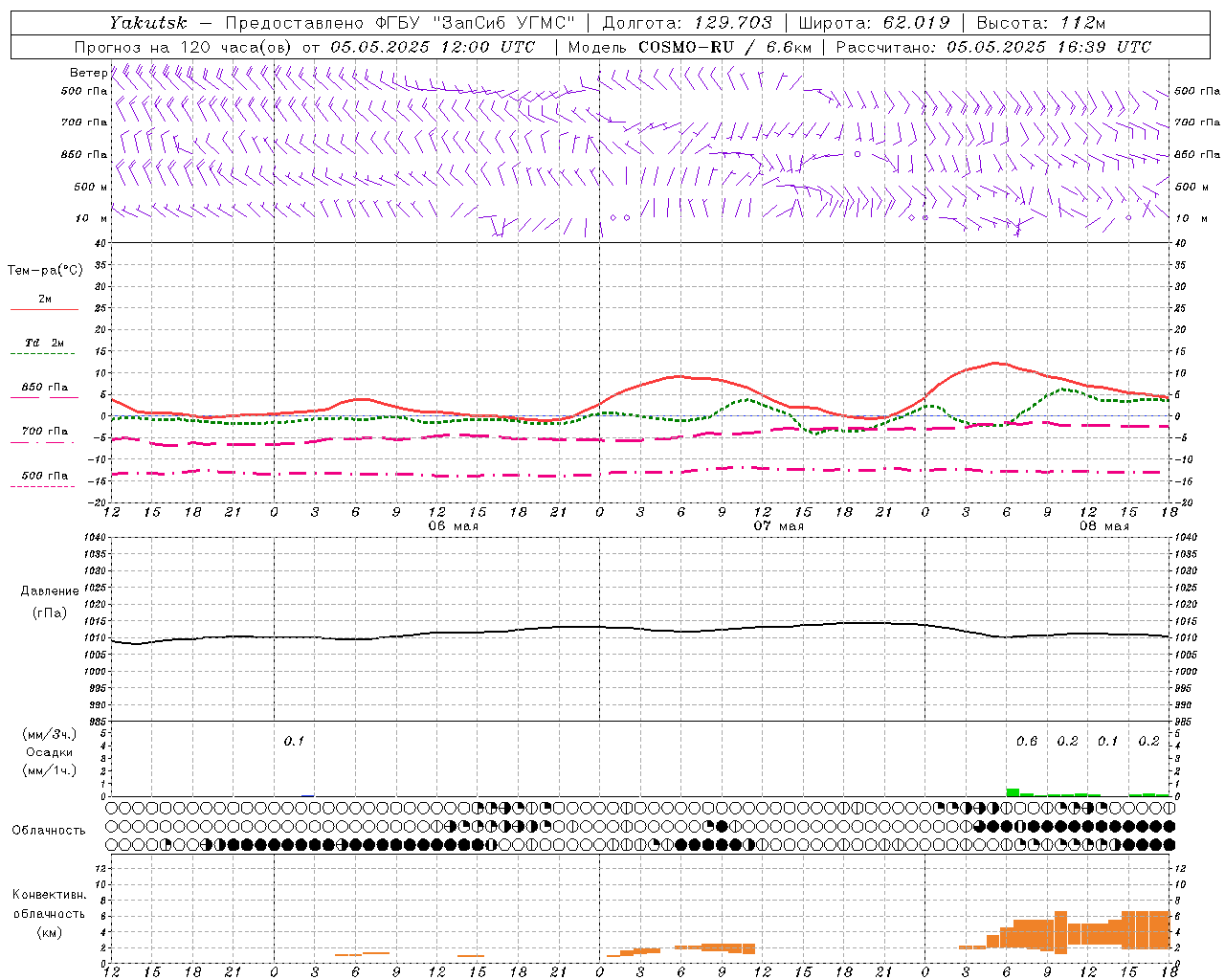The image size is (1225, 980).
Task: Select the provider text ФГБУ "ЗапСиб УГМС"
Action: coord(475,22)
